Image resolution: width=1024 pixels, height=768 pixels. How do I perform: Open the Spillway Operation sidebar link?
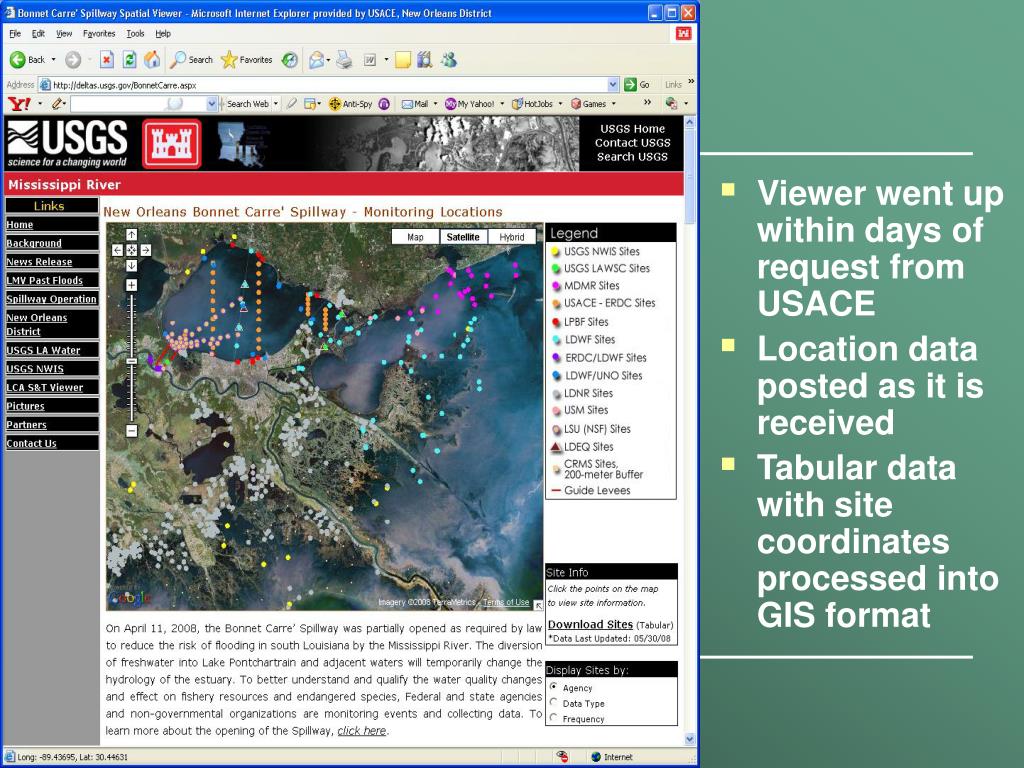[x=52, y=298]
